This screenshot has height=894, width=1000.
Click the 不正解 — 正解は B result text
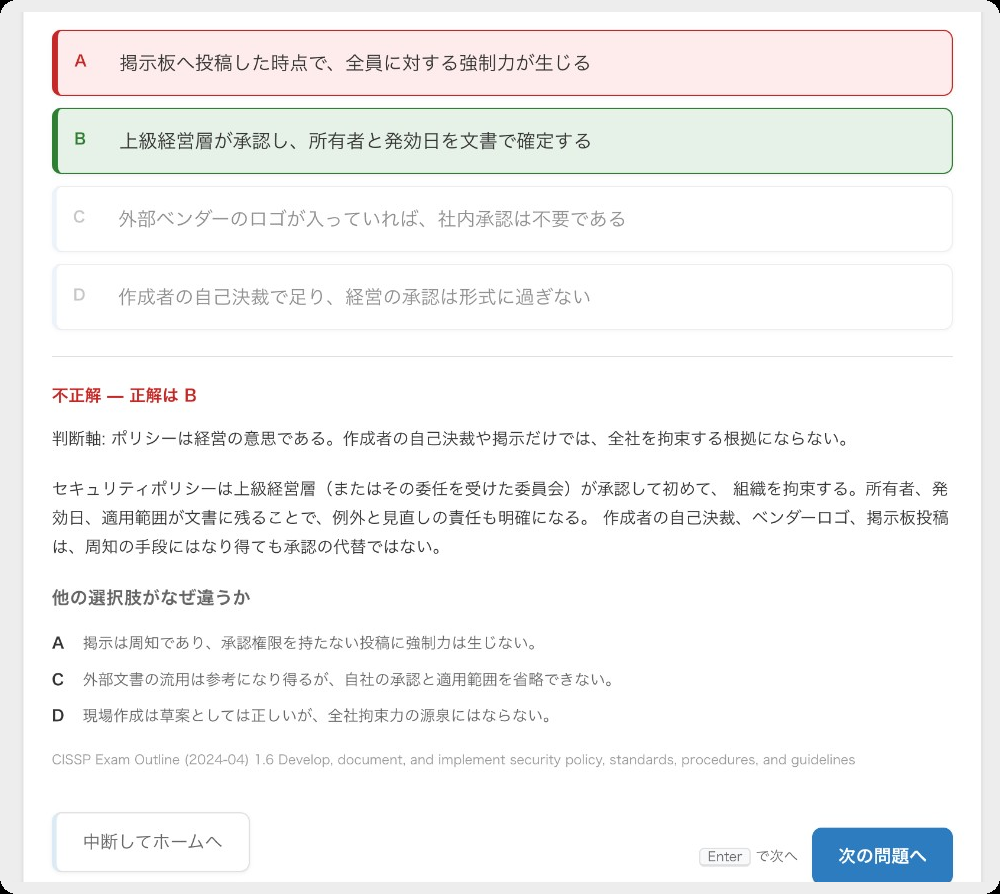[x=124, y=396]
